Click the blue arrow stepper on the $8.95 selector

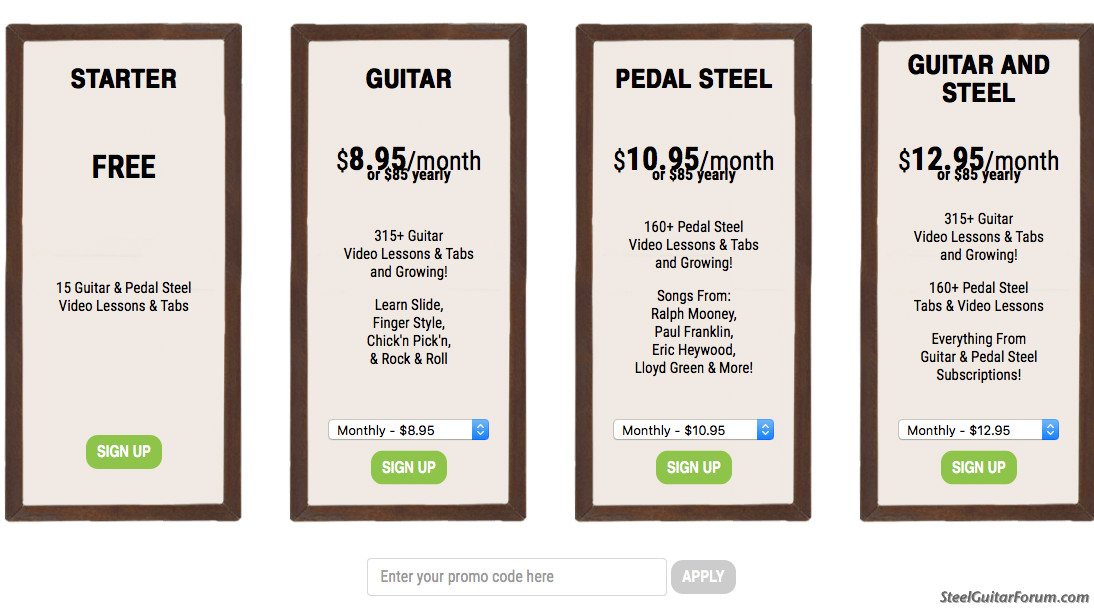(x=480, y=430)
